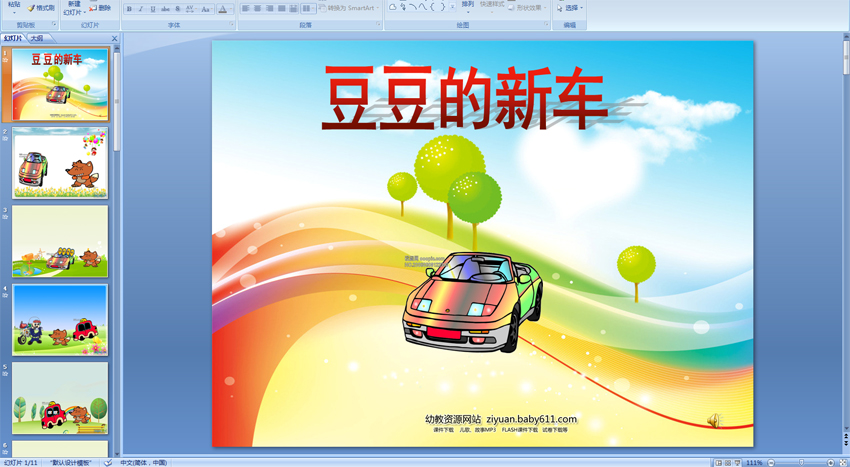Center-align text in paragraph group
Viewport: 850px width, 467px height.
coord(257,9)
